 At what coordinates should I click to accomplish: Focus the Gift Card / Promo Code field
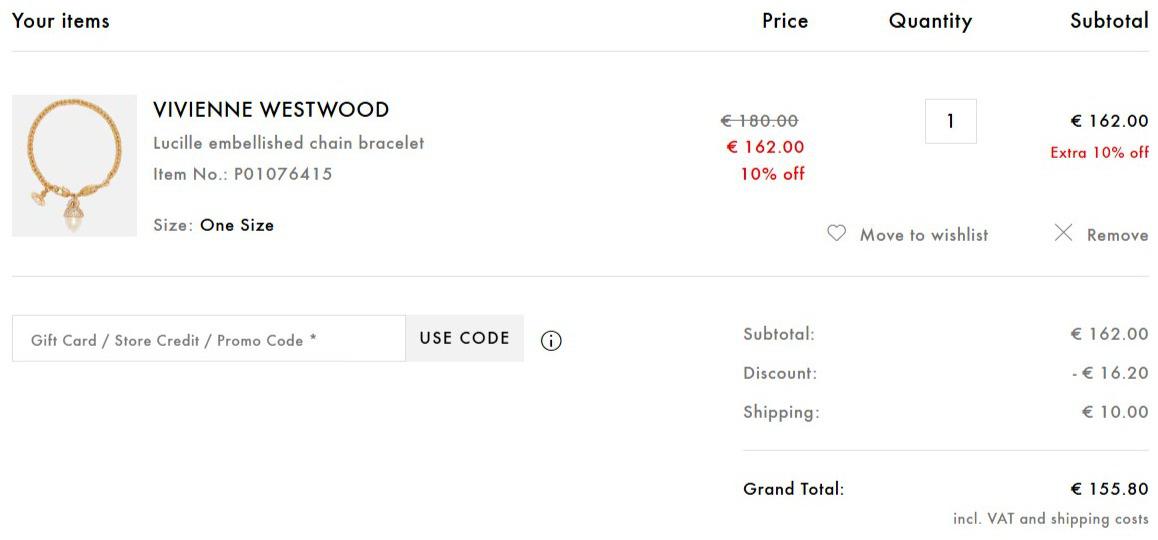tap(208, 339)
